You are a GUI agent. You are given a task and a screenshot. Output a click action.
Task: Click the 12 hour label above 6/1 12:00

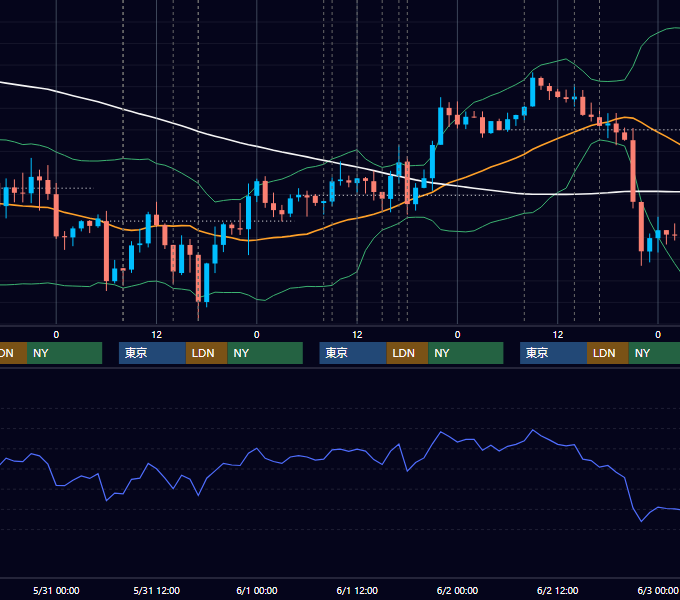tap(357, 335)
